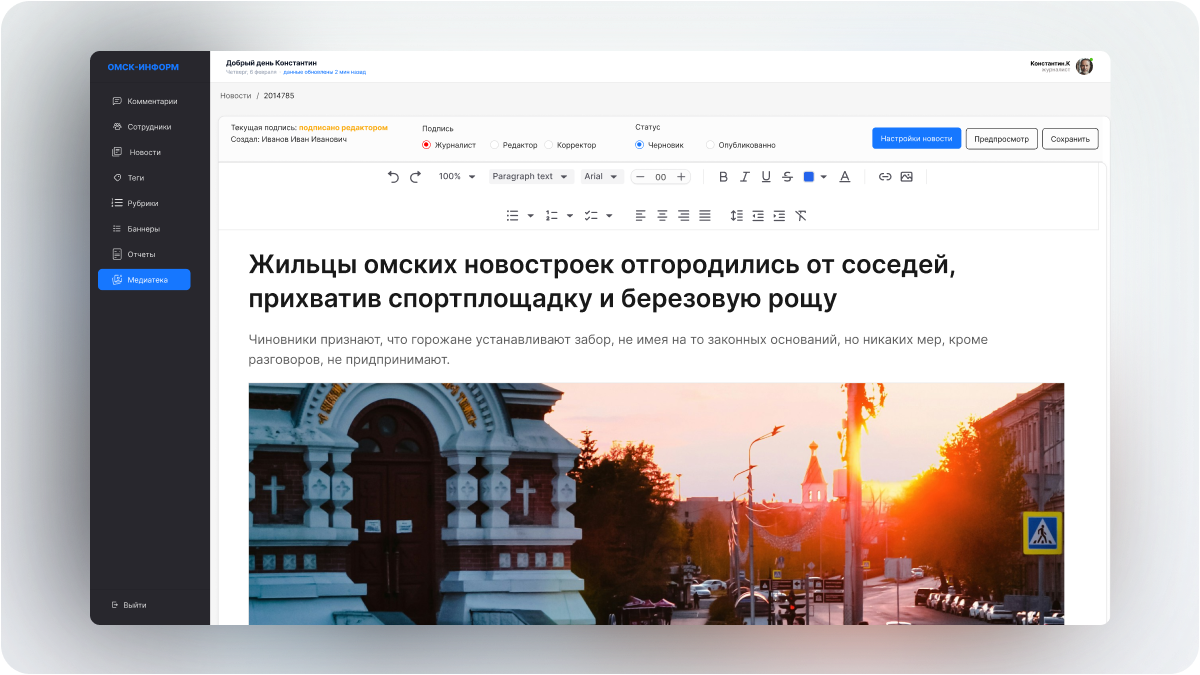This screenshot has width=1200, height=675.
Task: Open the Arial font dropdown
Action: tap(602, 176)
